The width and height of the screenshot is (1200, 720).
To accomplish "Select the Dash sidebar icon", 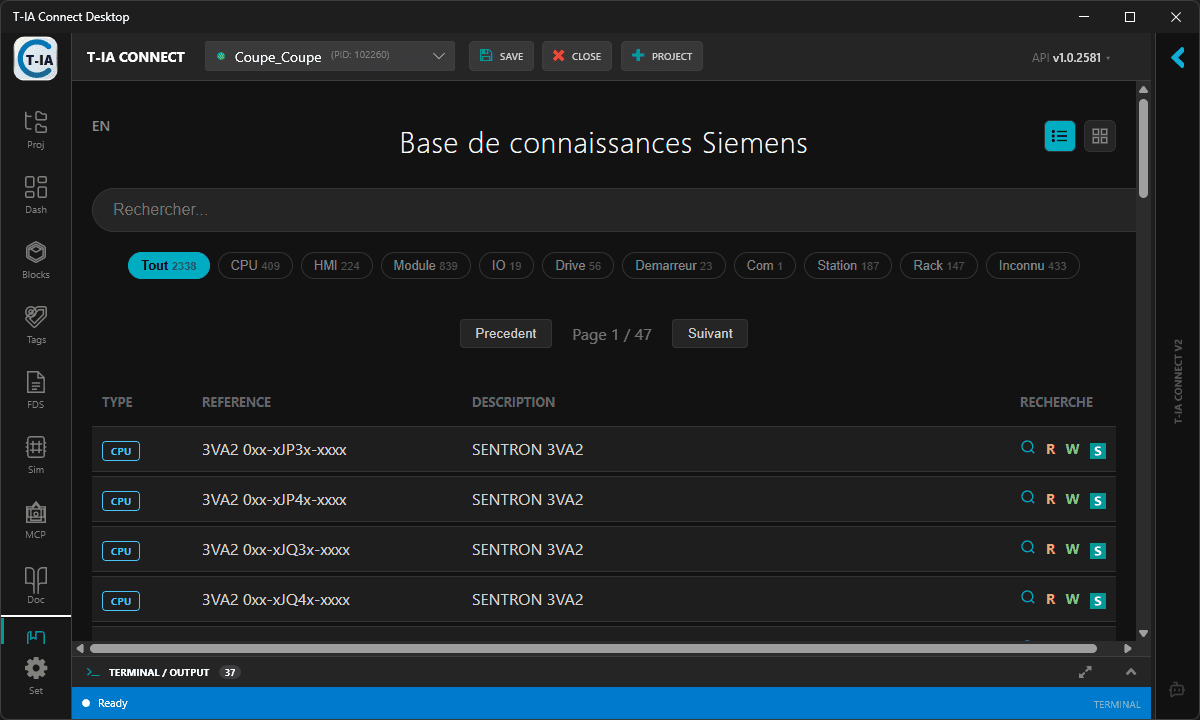I will 35,194.
